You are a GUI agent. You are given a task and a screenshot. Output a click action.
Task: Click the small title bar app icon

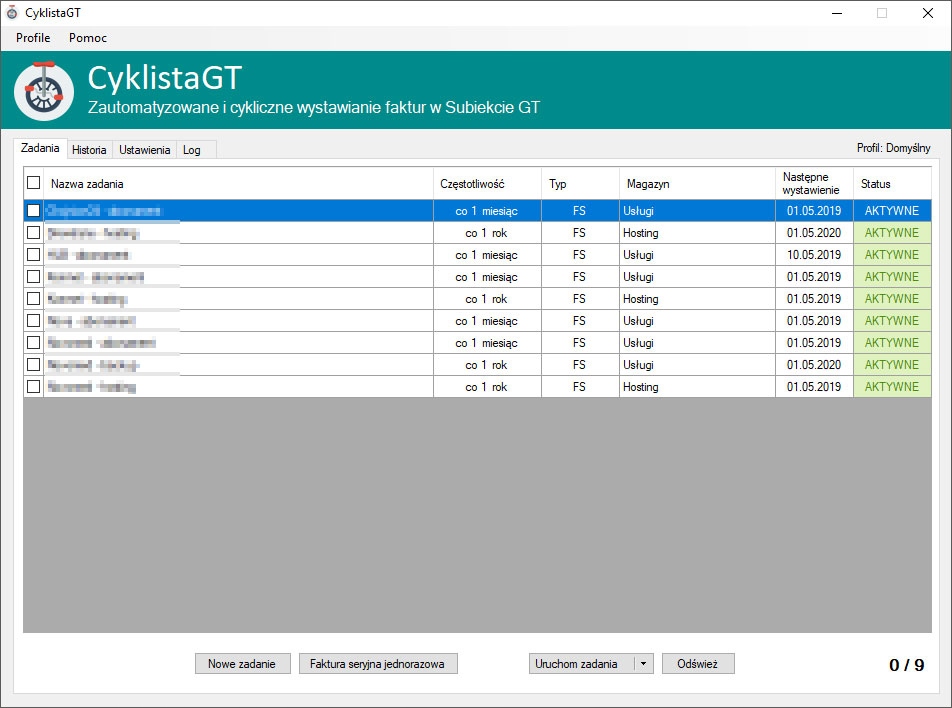(x=12, y=13)
